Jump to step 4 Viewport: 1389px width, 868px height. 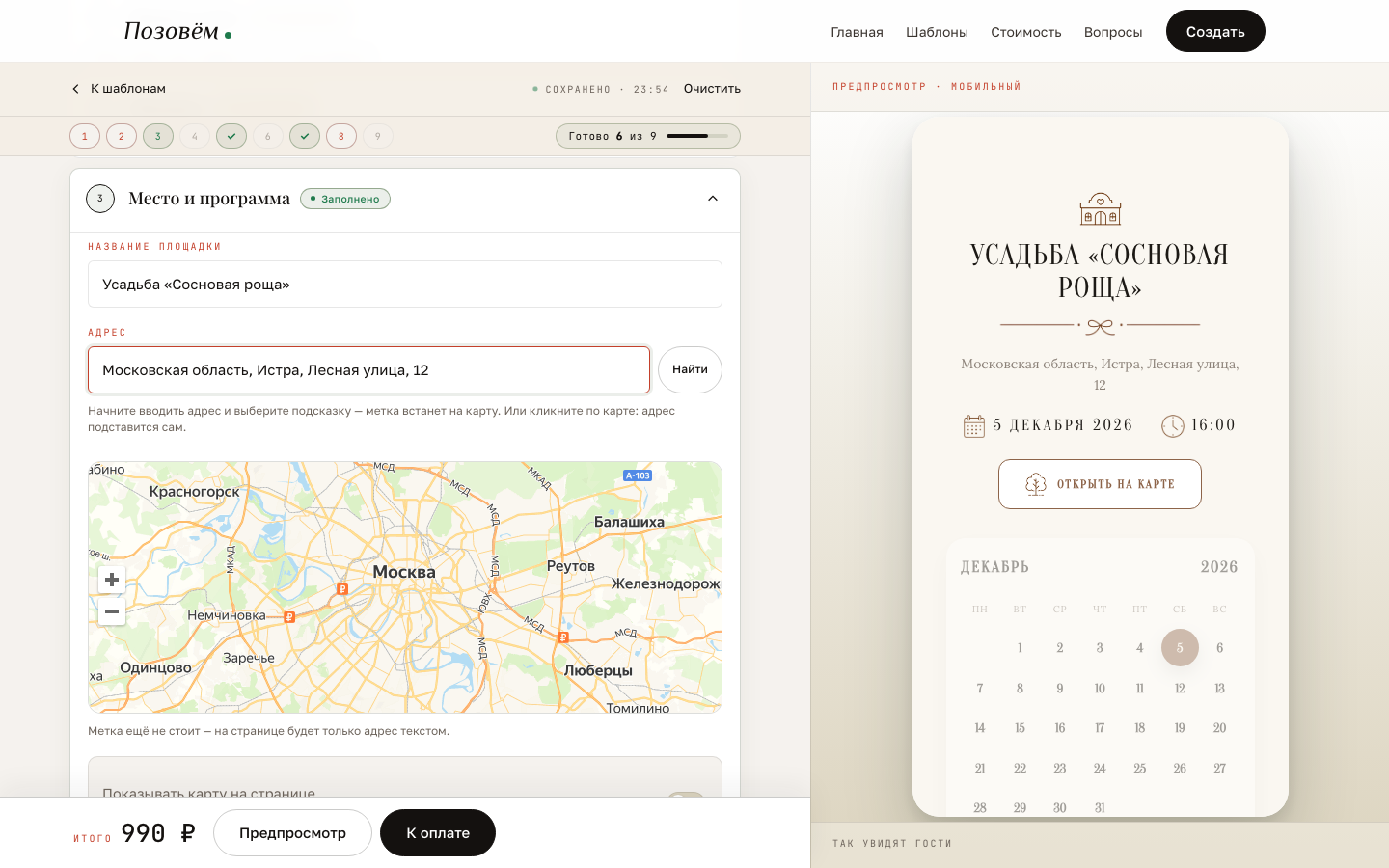tap(195, 136)
